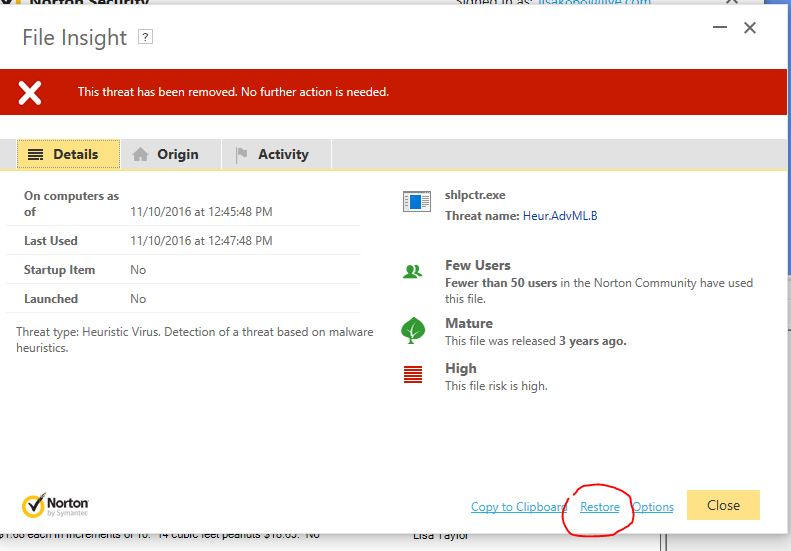Open the Activity tab
Viewport: 791px width, 551px height.
click(x=276, y=154)
